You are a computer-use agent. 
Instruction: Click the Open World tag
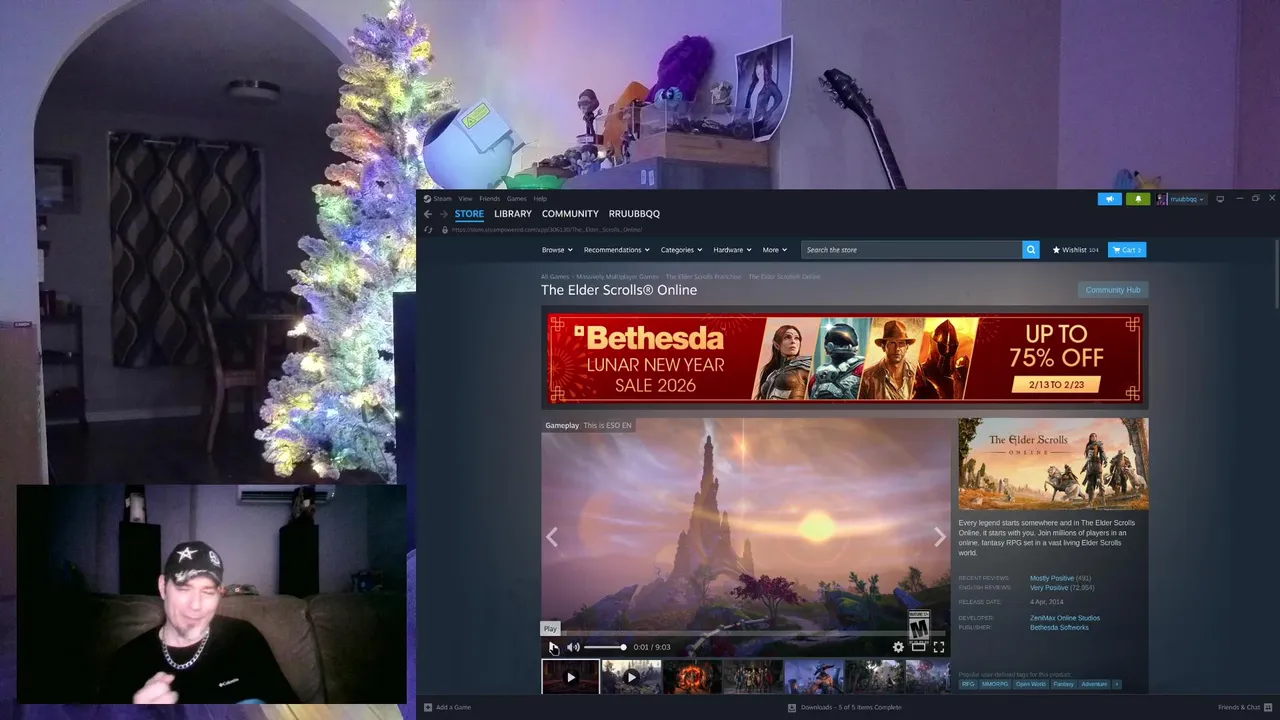pos(1030,684)
